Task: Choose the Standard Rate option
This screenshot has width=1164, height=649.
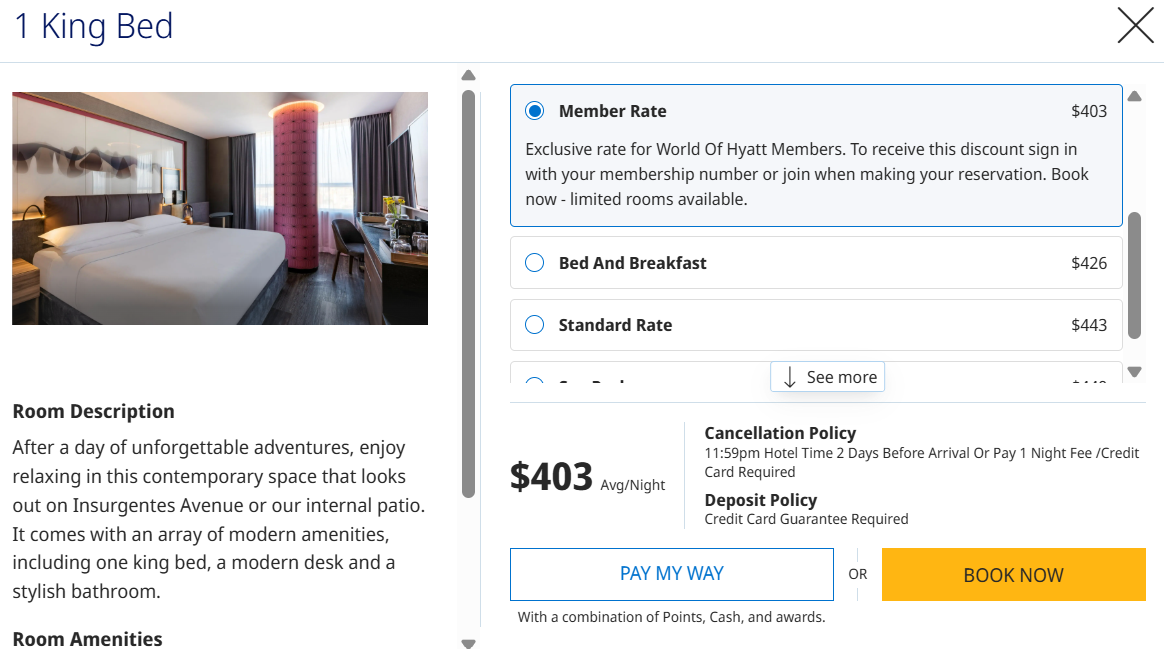Action: [534, 324]
